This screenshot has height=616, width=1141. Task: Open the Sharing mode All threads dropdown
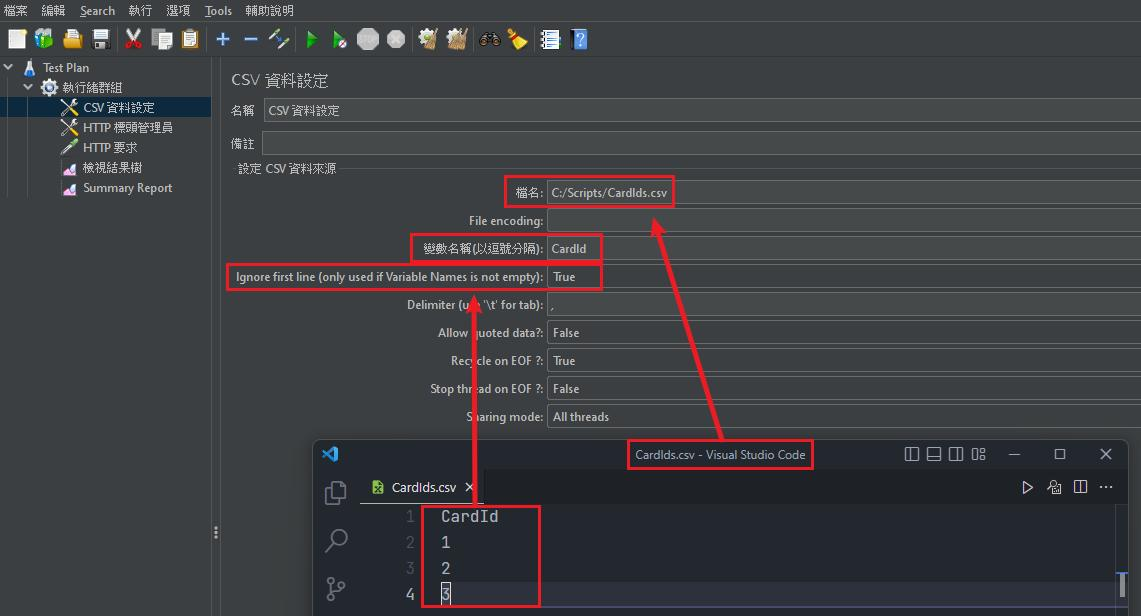pos(843,417)
